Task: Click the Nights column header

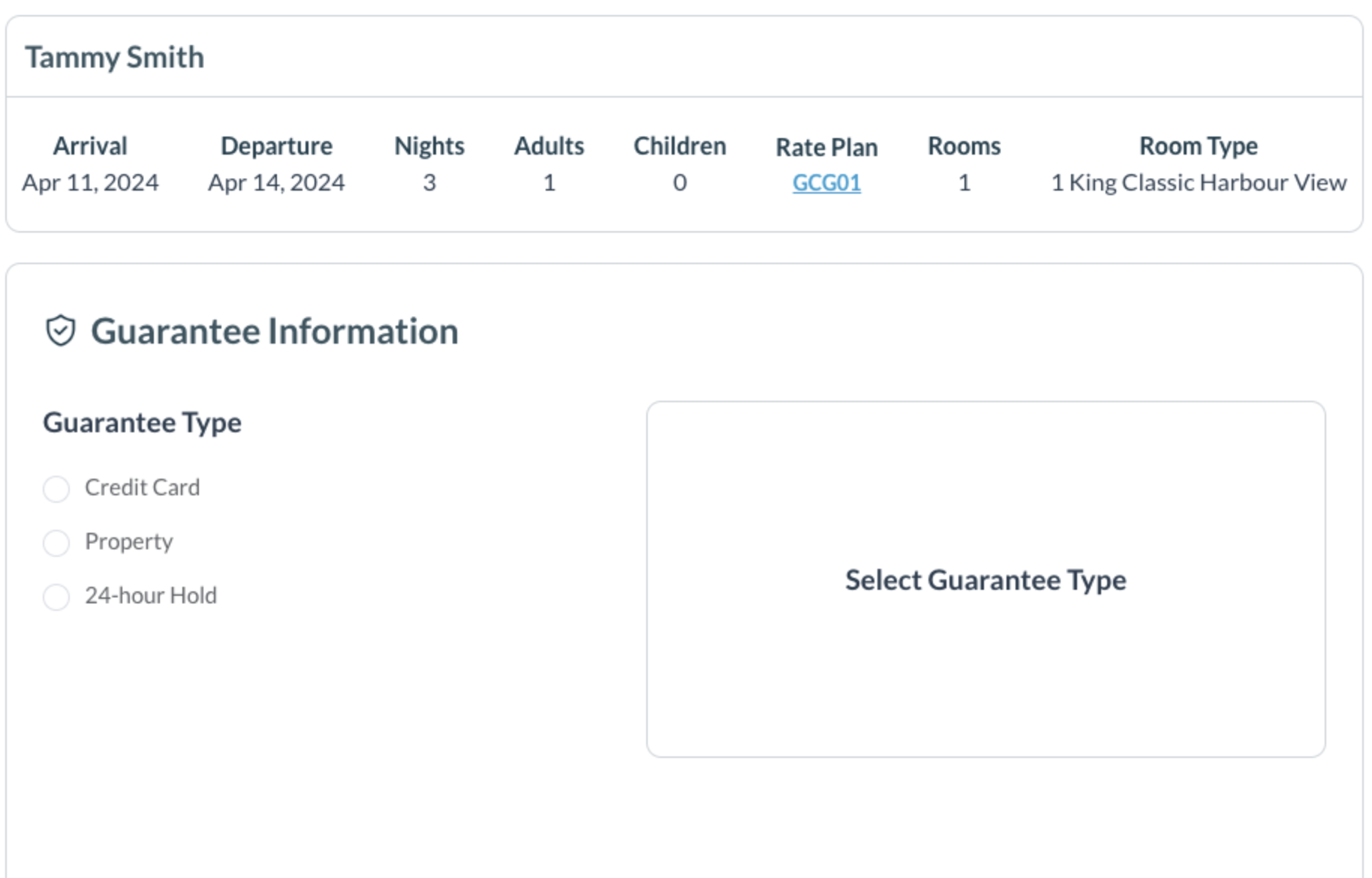Action: pyautogui.click(x=429, y=145)
